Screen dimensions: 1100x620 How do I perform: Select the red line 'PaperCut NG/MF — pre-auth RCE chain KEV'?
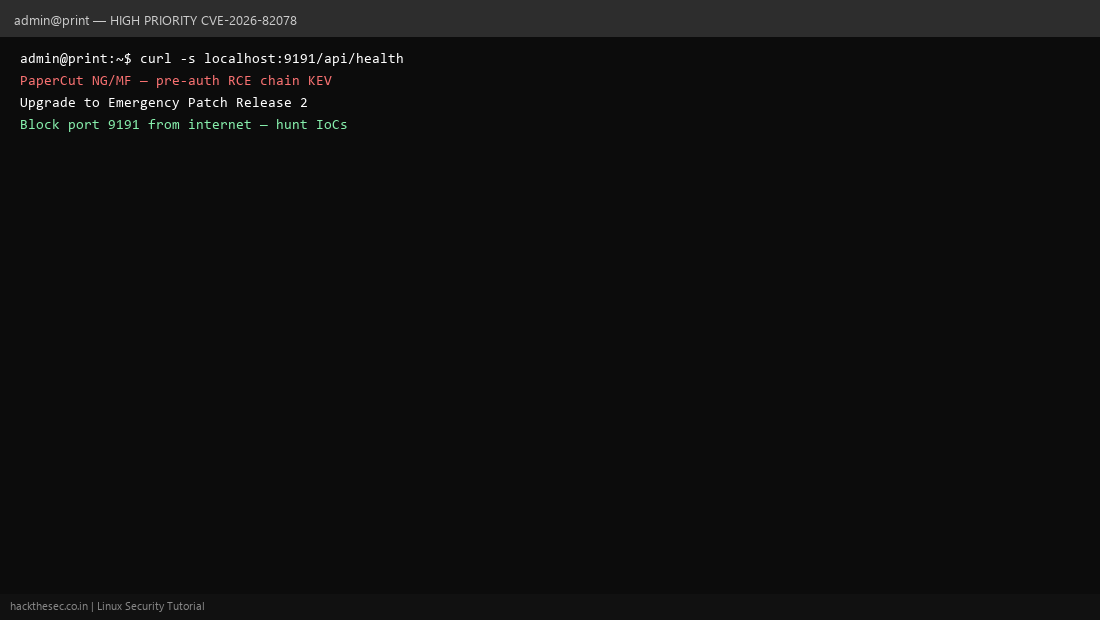[x=175, y=81]
